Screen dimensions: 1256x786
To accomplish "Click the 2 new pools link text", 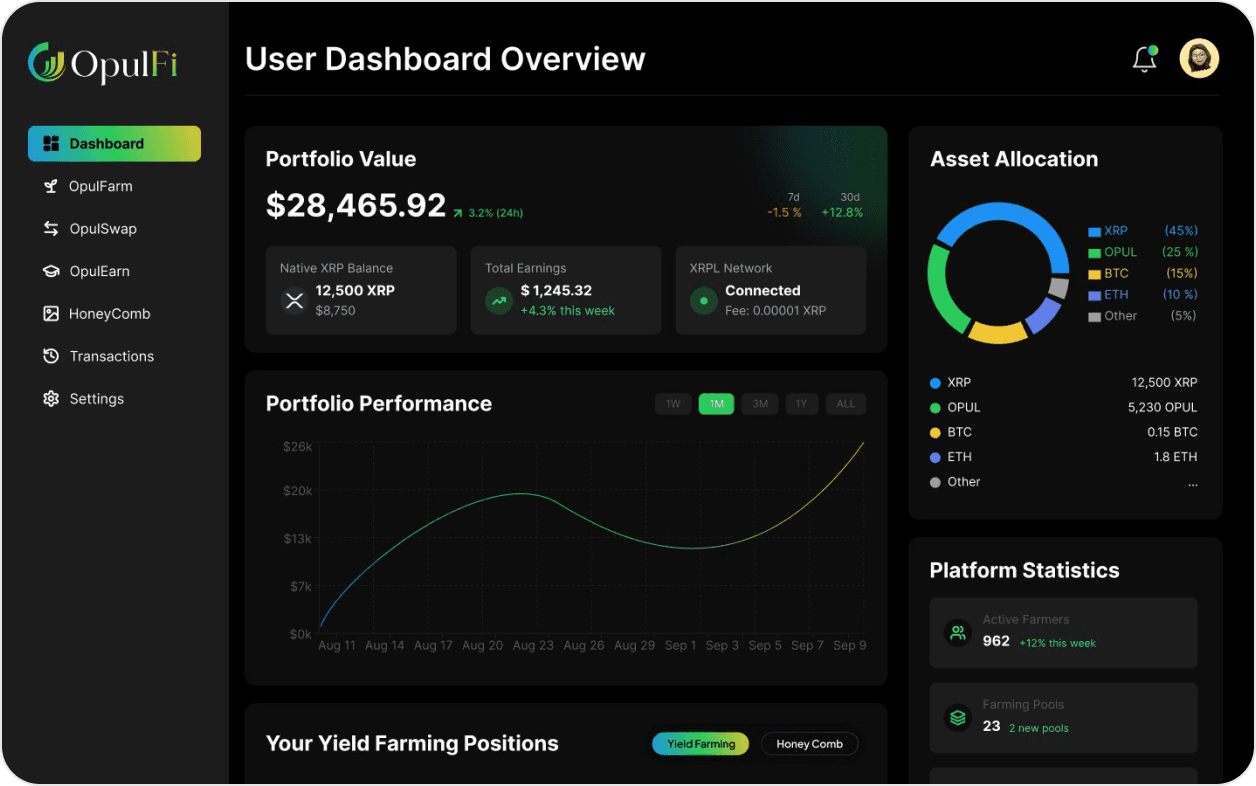I will pos(1038,728).
